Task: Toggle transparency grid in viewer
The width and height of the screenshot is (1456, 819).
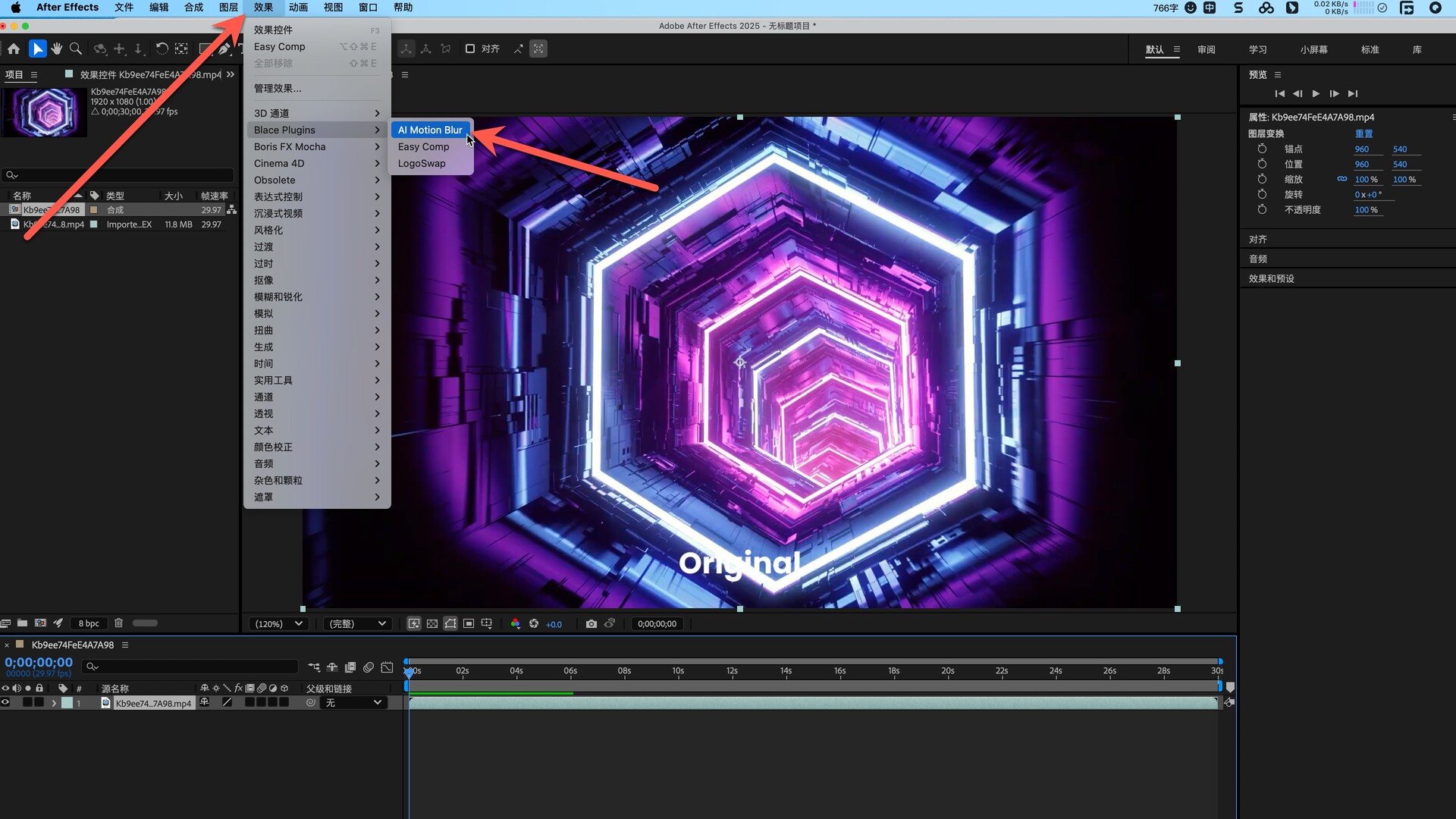Action: tap(431, 623)
